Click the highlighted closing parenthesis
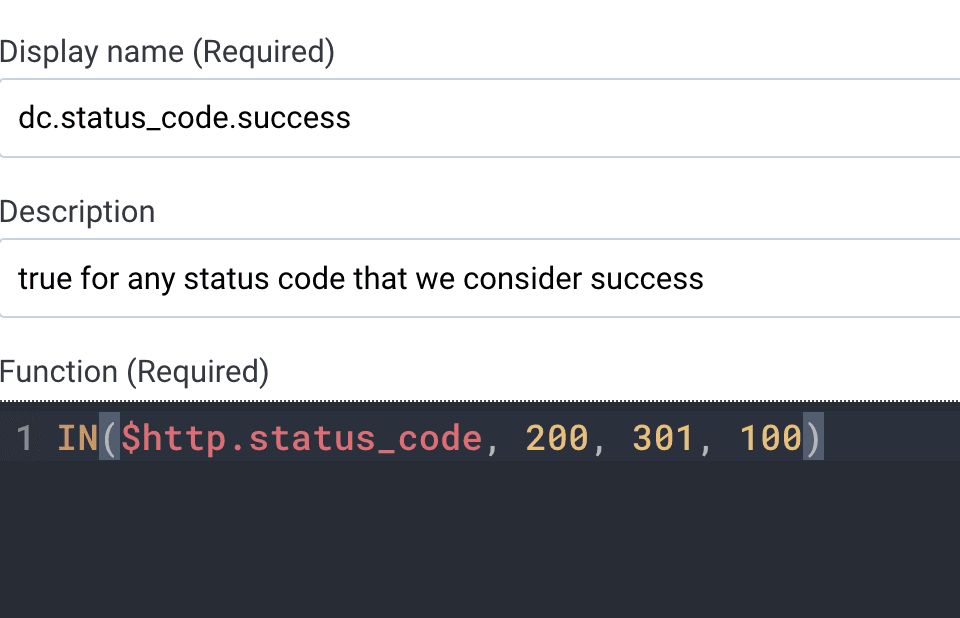 coord(813,439)
